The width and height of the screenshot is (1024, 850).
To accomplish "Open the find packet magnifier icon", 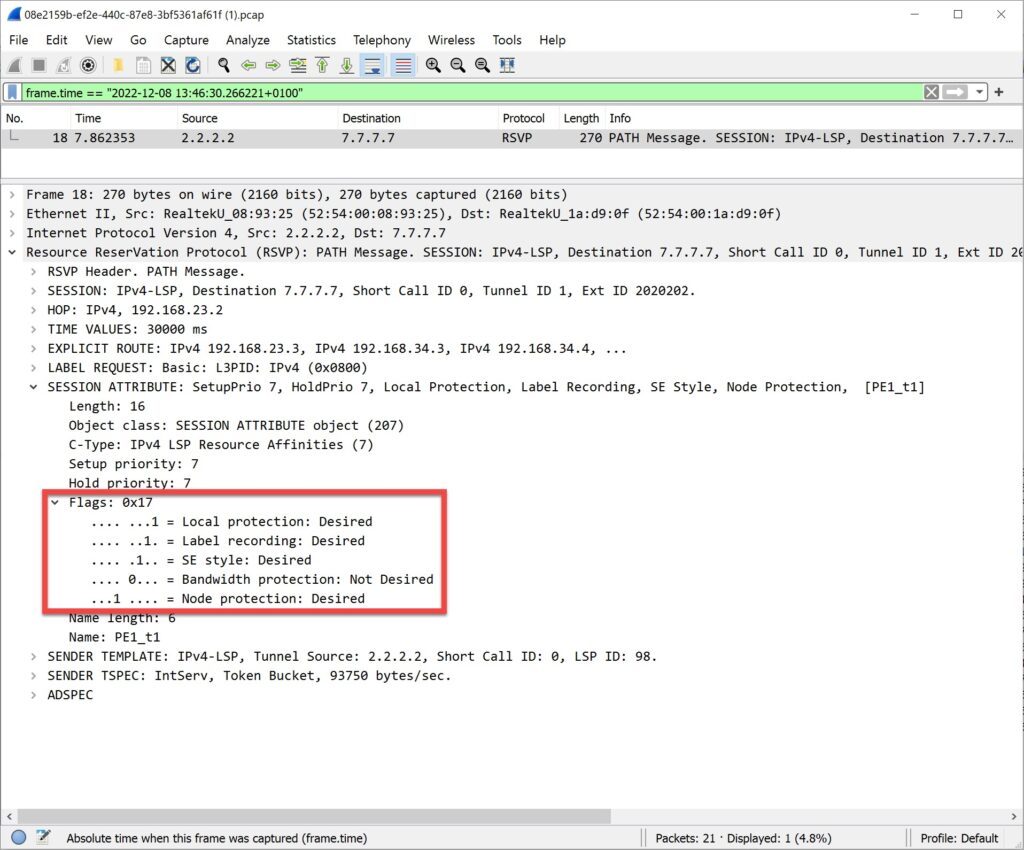I will 221,65.
